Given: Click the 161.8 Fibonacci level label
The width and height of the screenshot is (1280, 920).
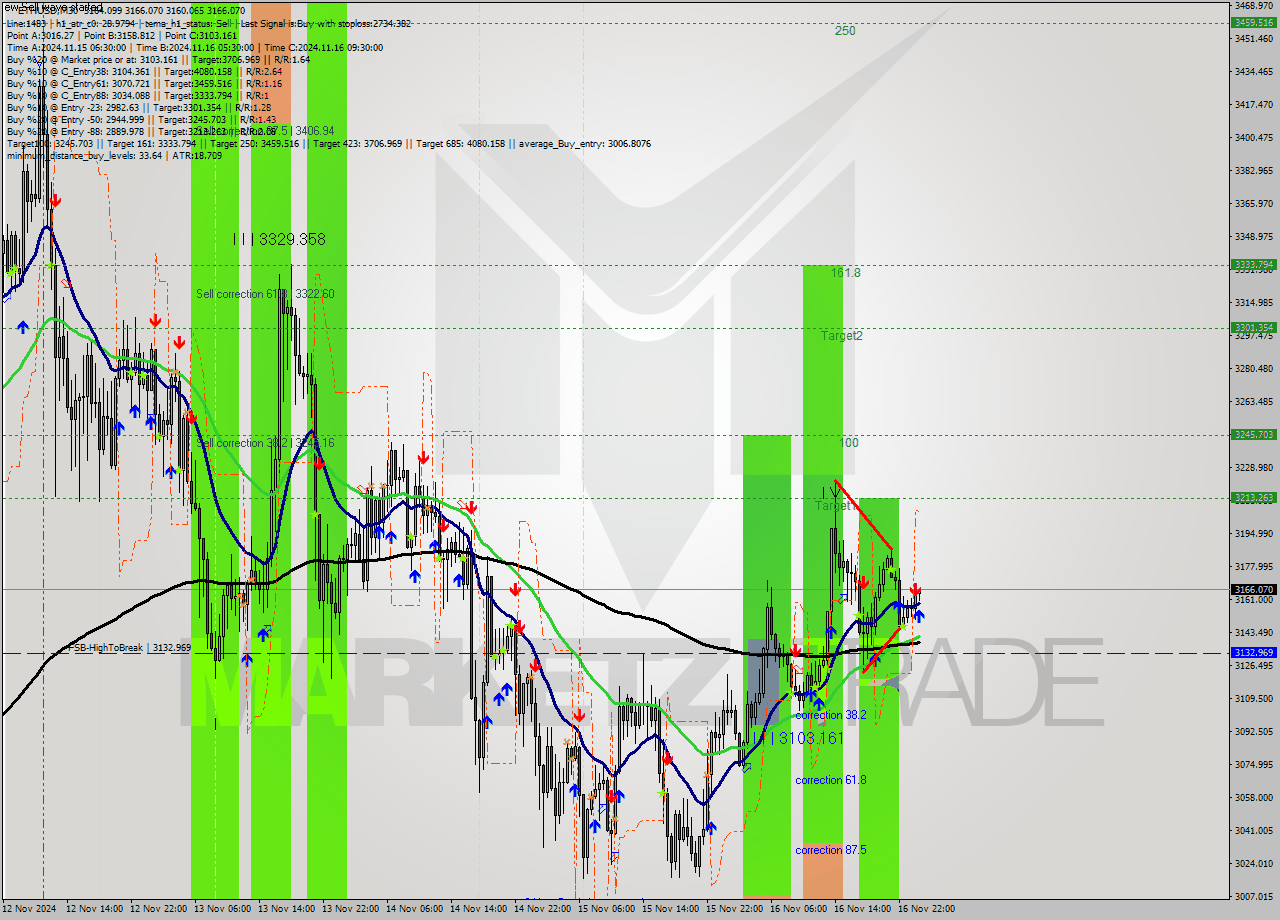Looking at the screenshot, I should tap(845, 272).
